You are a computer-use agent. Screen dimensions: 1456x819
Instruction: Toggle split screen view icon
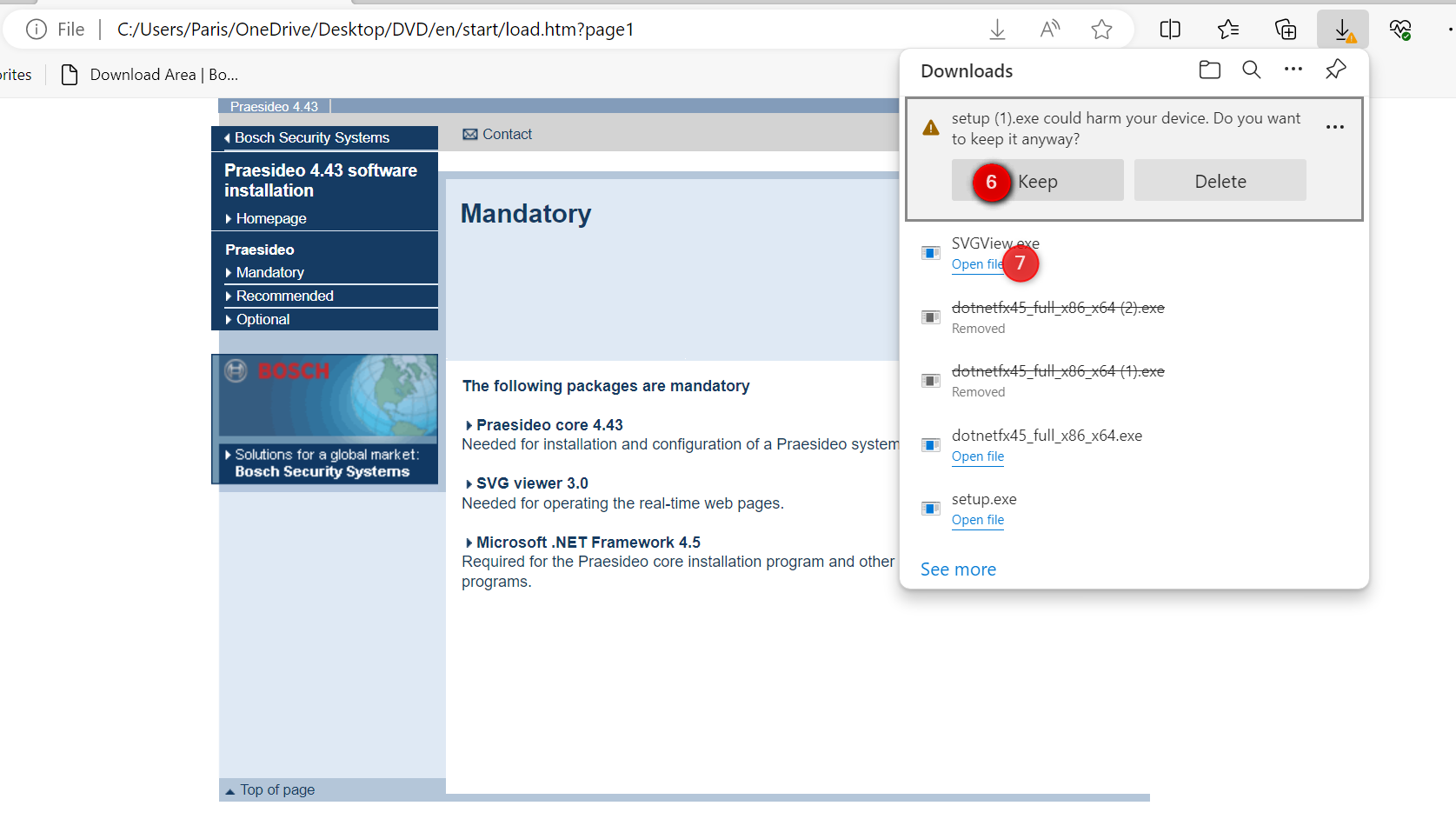1170,30
